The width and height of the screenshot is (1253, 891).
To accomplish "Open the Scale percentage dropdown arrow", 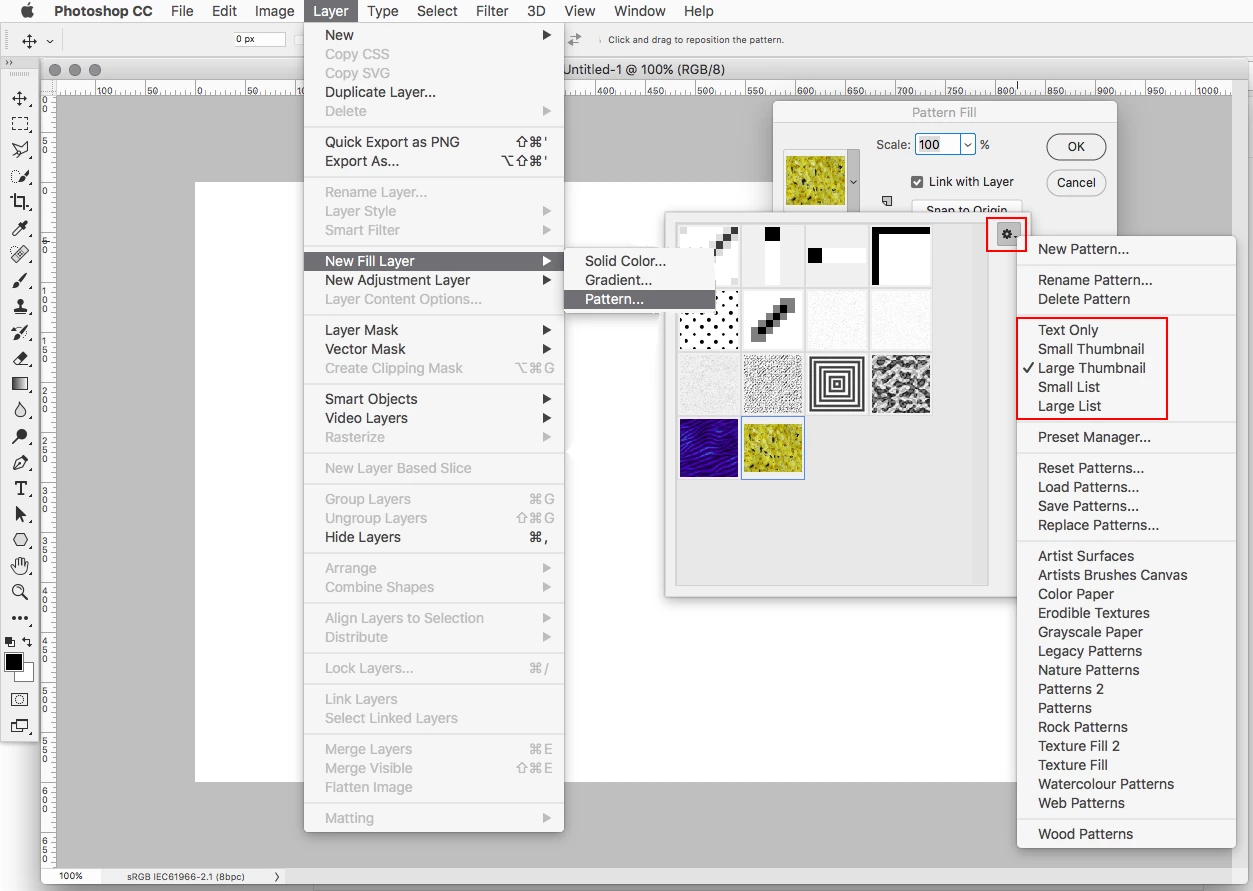I will tap(968, 145).
